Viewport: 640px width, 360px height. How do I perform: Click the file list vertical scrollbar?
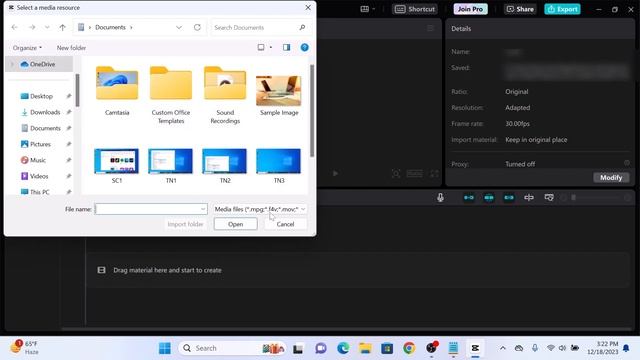tap(312, 110)
